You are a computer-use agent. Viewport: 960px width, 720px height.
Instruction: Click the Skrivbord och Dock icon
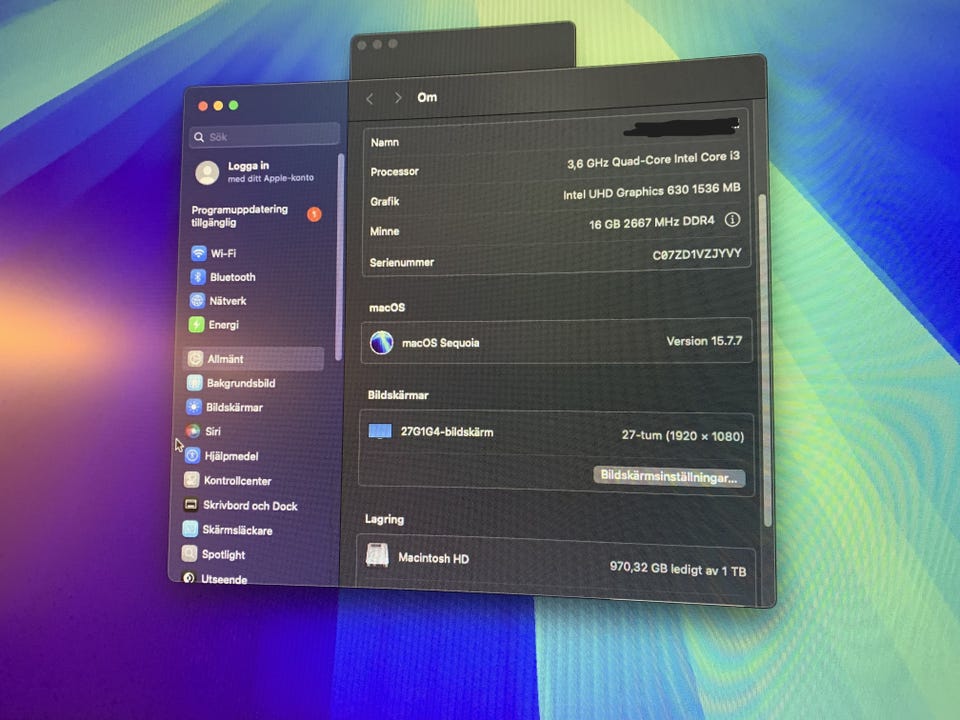(x=191, y=505)
